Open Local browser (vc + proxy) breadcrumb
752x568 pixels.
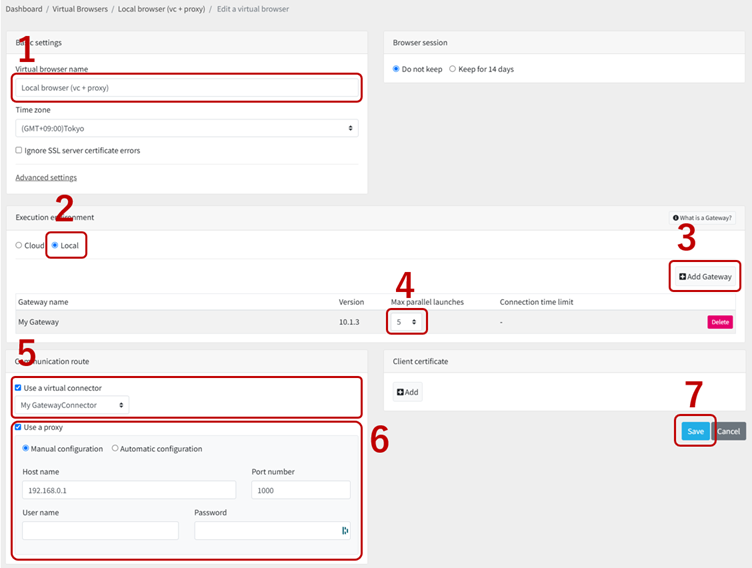coord(162,9)
